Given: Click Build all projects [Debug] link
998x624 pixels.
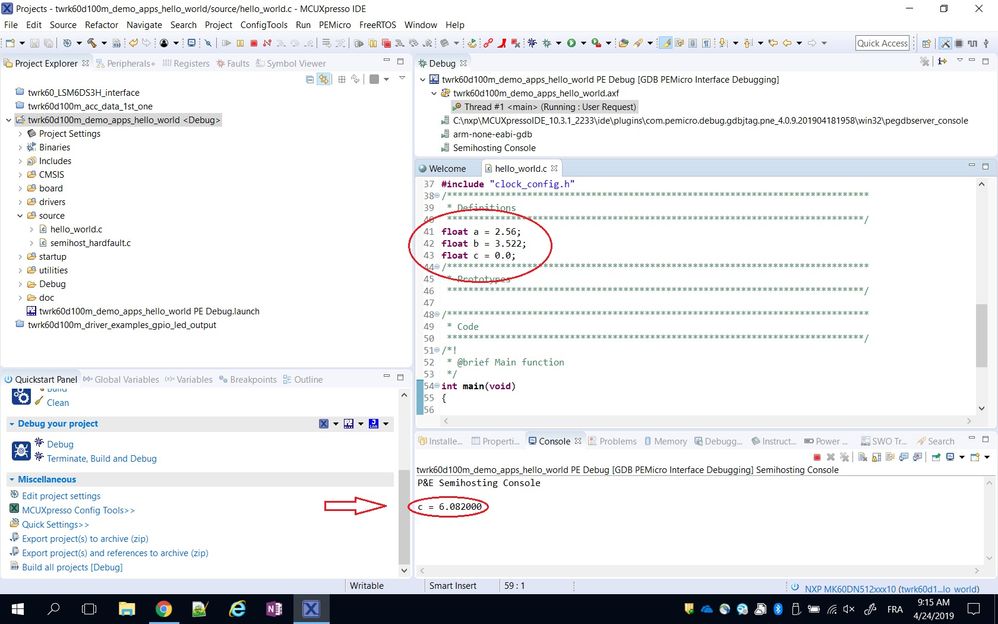Looking at the screenshot, I should click(x=72, y=567).
